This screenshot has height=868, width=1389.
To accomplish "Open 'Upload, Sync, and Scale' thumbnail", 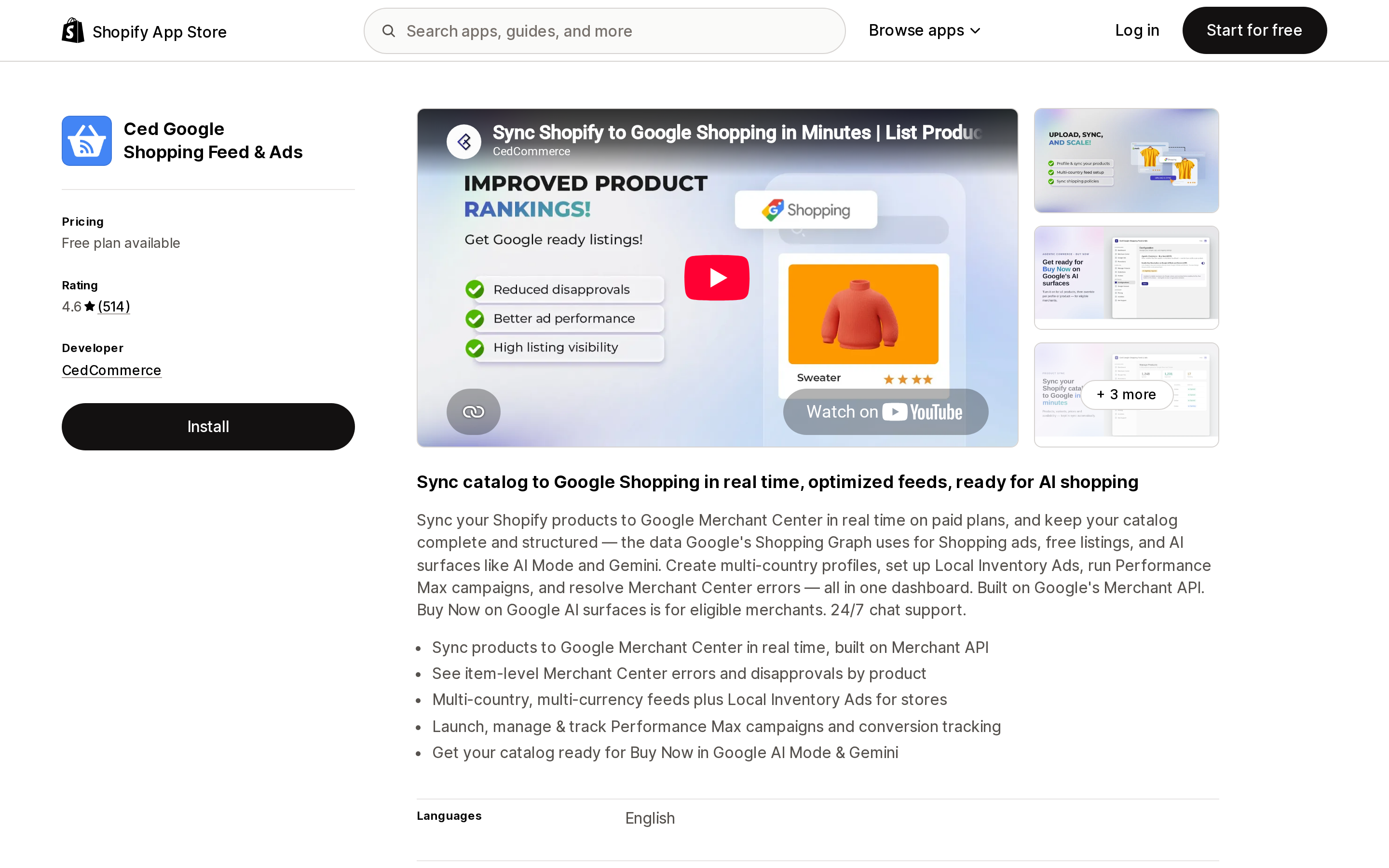I will (1126, 161).
